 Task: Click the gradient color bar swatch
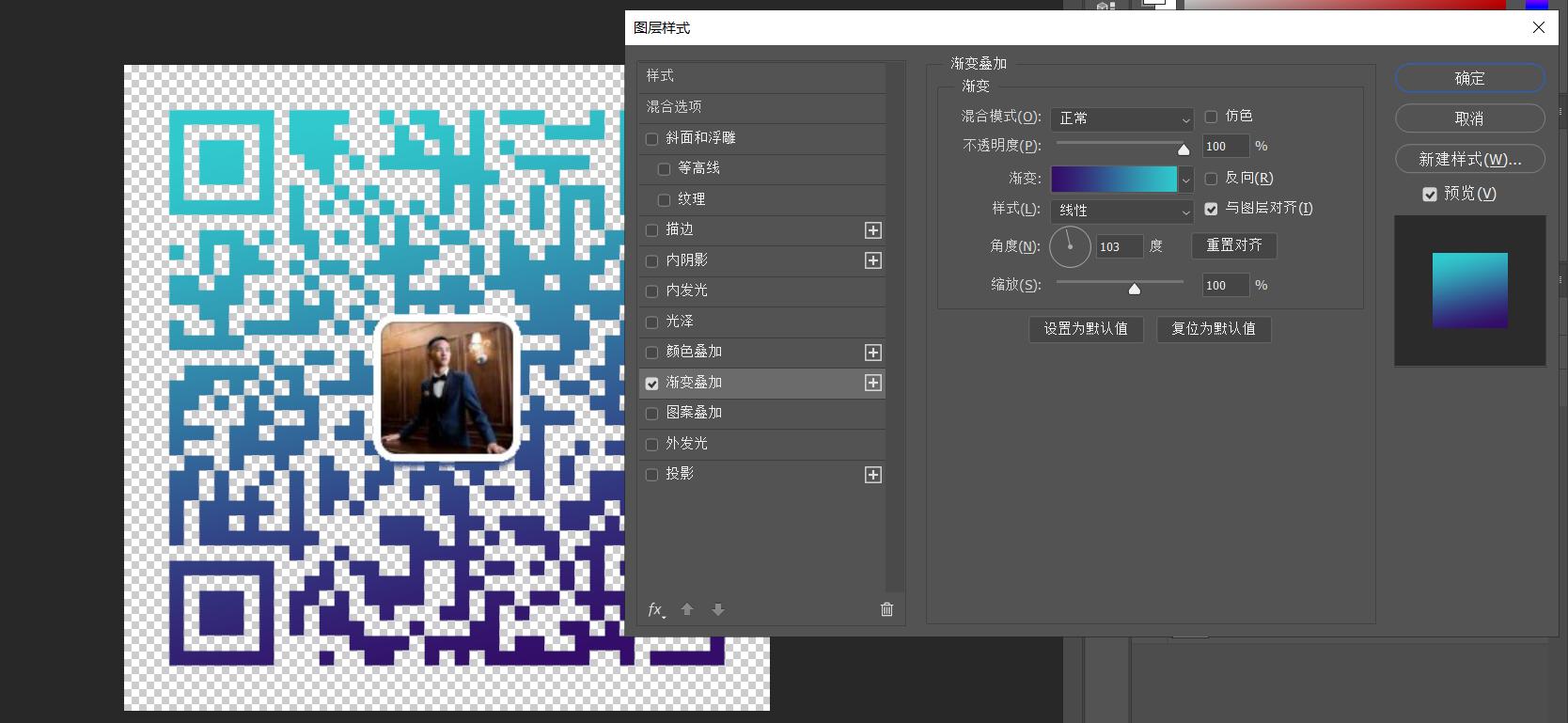click(x=1113, y=179)
